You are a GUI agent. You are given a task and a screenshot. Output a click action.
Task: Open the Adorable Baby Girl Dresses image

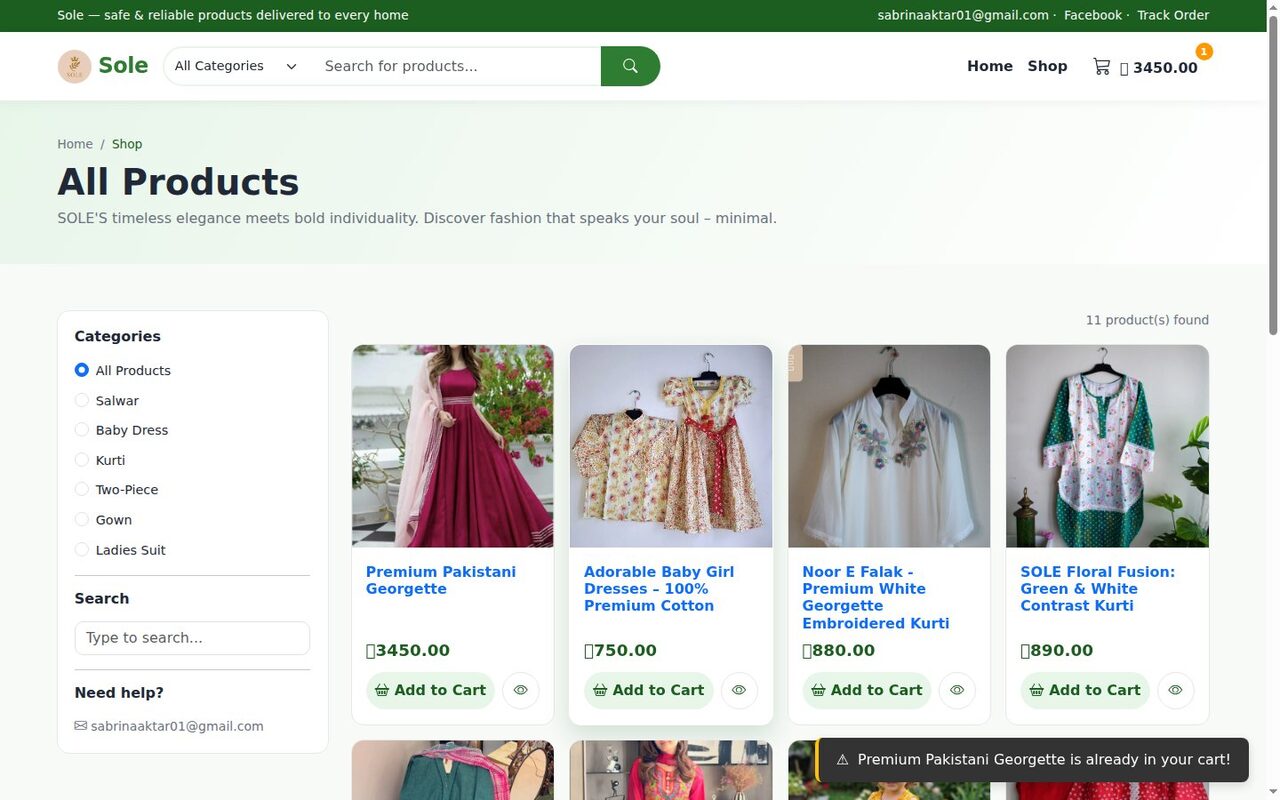pos(671,446)
